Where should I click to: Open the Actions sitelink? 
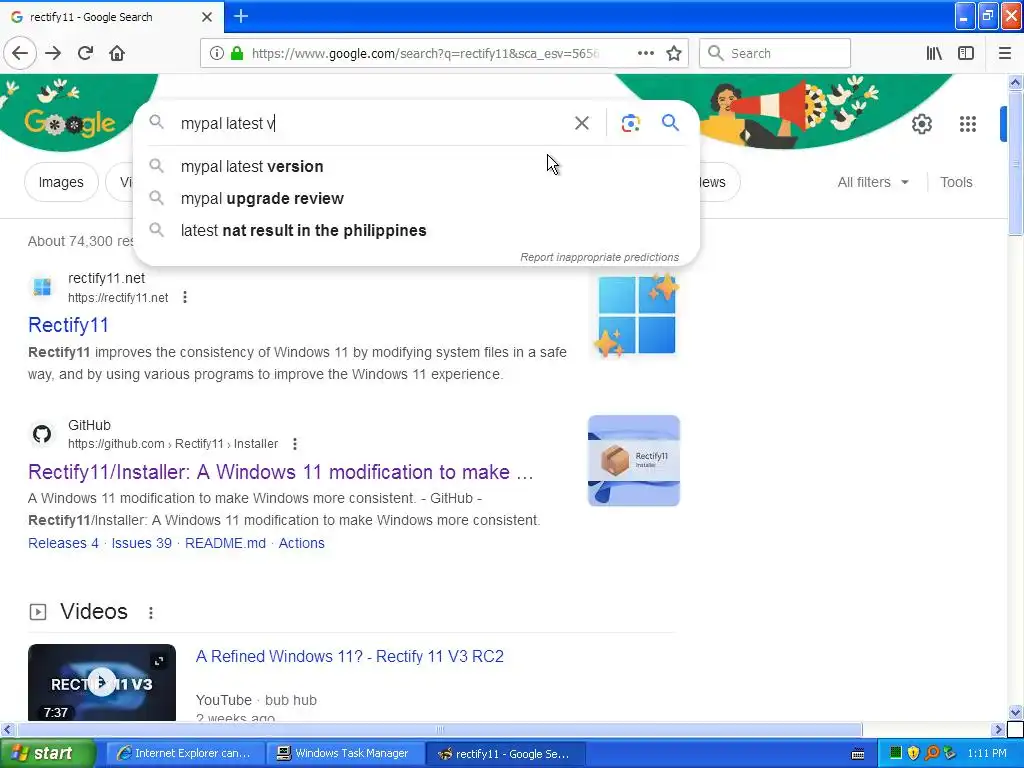(302, 543)
